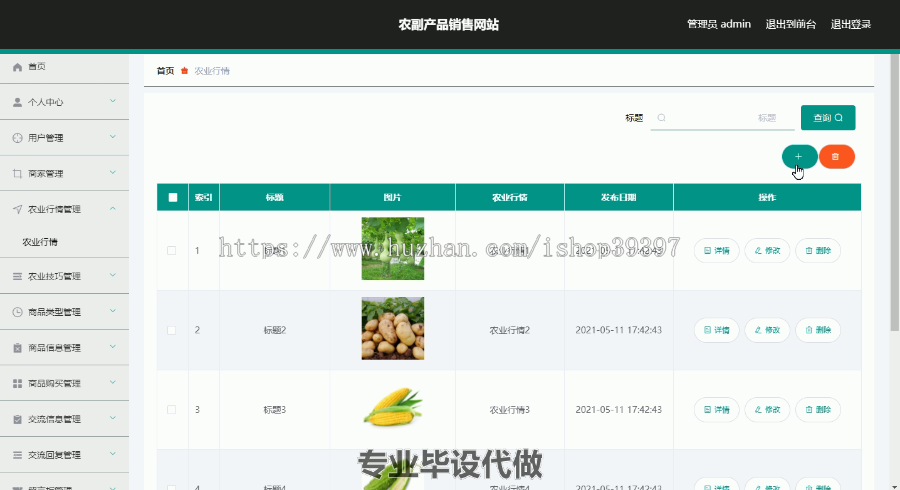The width and height of the screenshot is (900, 490).
Task: Toggle the select-all checkbox in table header
Action: (173, 197)
